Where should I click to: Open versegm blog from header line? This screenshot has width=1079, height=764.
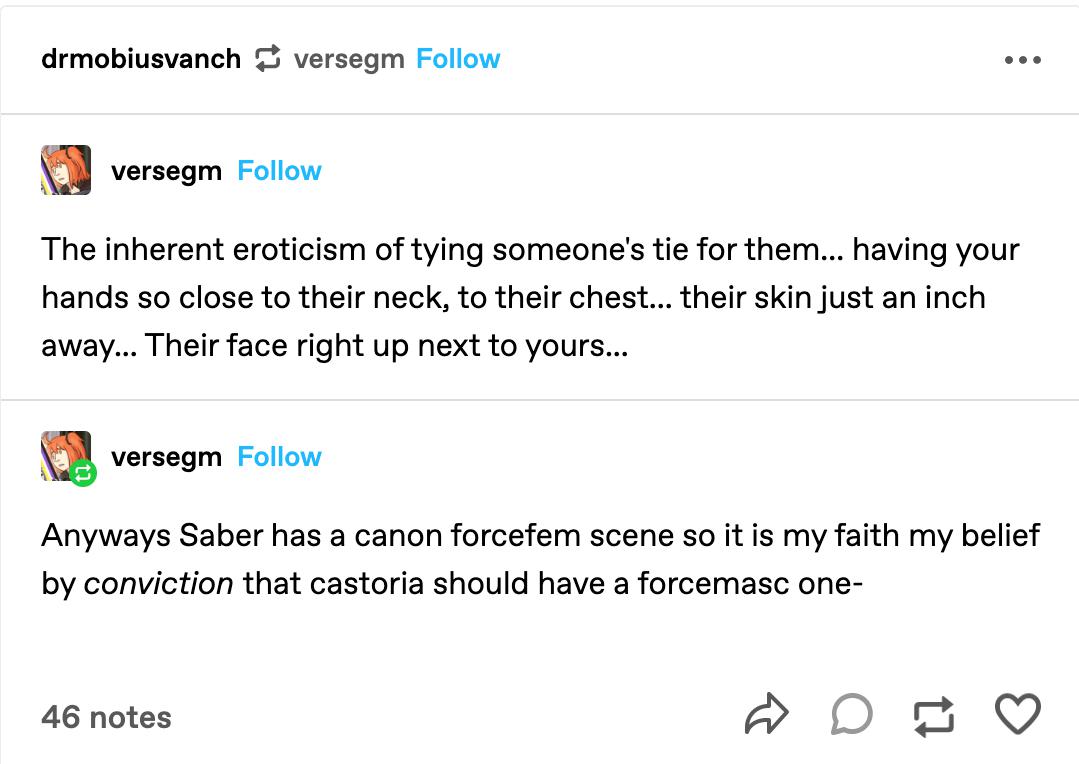coord(349,59)
